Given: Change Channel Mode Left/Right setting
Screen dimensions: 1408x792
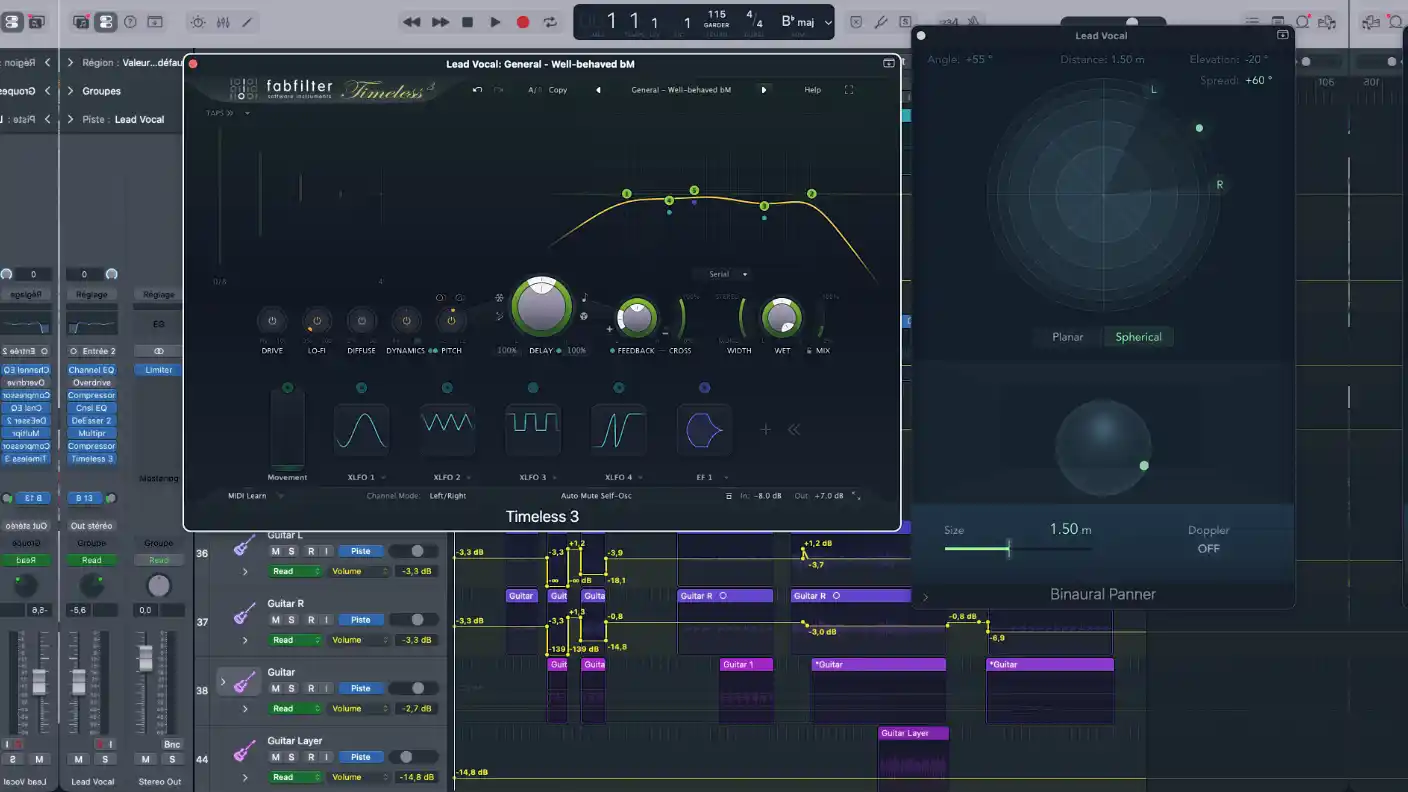Looking at the screenshot, I should (x=448, y=495).
